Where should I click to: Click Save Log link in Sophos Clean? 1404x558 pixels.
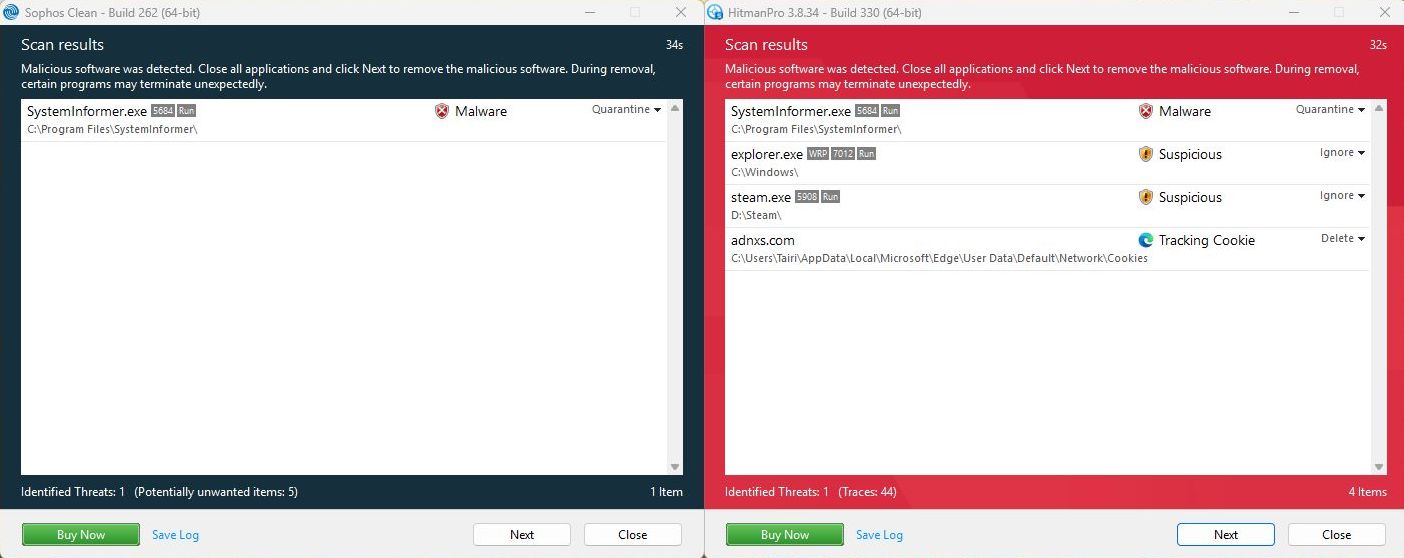175,535
